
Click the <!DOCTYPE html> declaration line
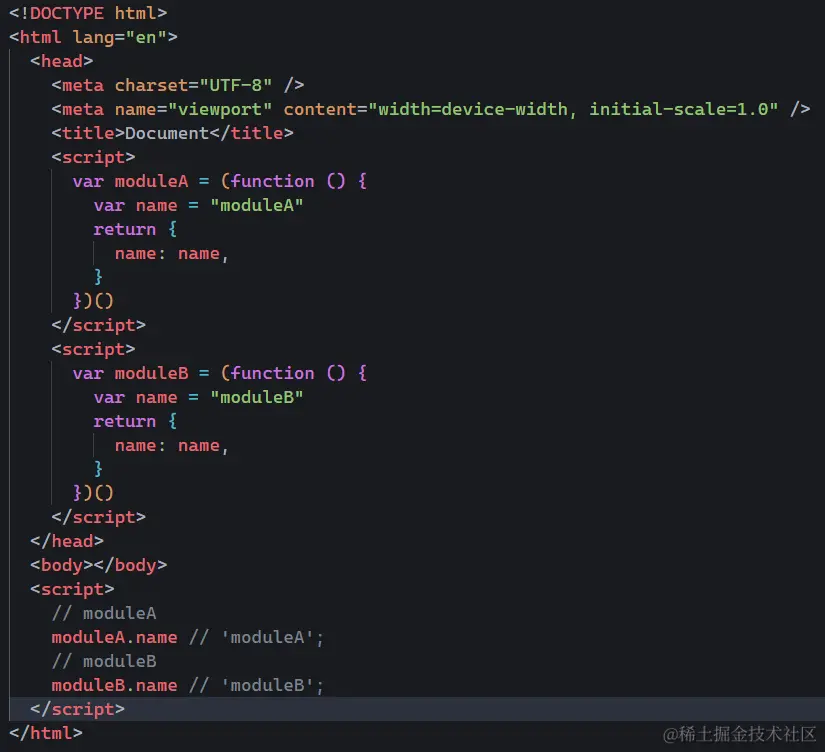click(x=88, y=13)
